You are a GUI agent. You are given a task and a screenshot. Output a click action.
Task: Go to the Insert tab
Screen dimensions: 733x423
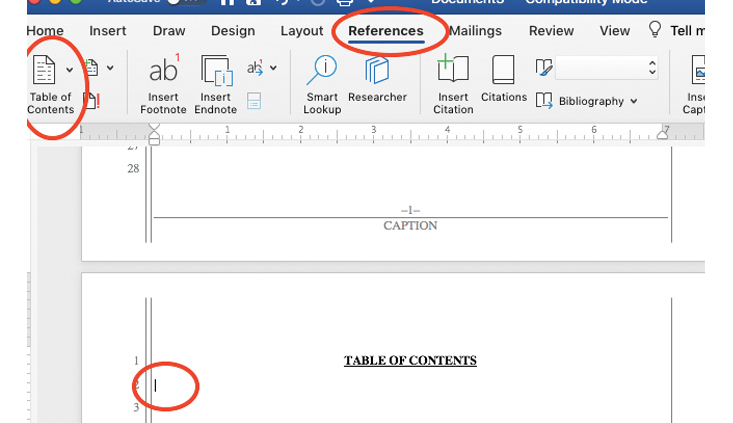pos(108,31)
